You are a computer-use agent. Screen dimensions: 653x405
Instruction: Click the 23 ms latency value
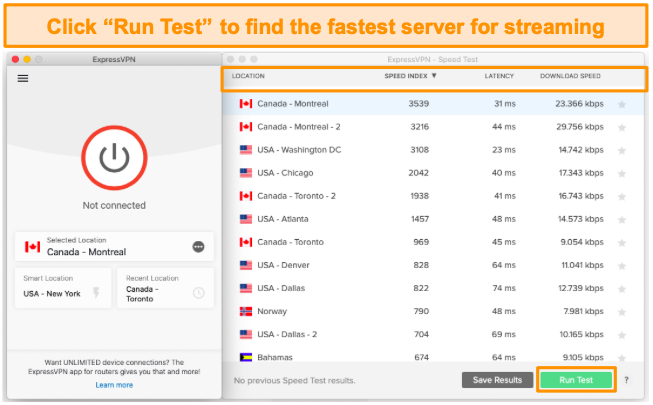pyautogui.click(x=503, y=150)
